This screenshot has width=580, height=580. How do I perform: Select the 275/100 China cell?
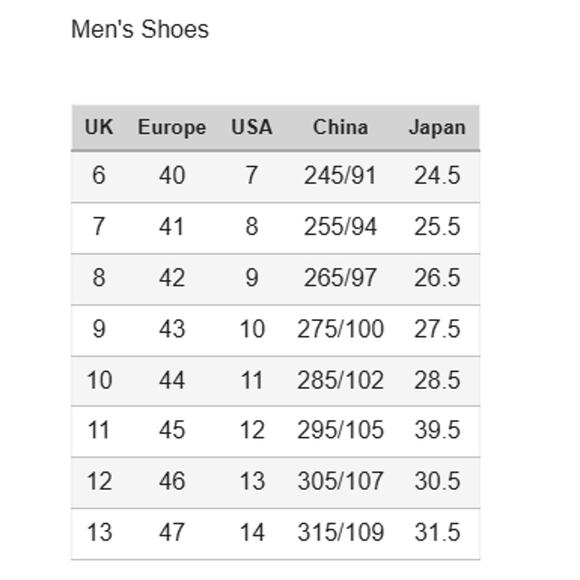tap(341, 329)
